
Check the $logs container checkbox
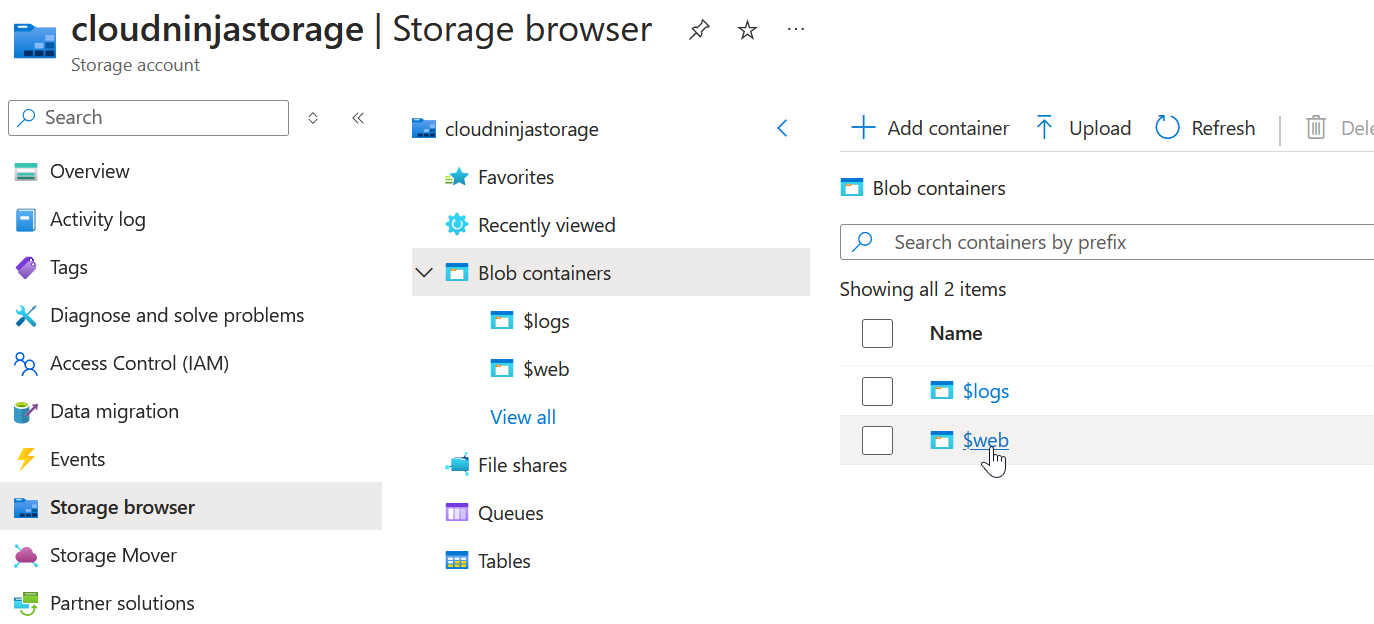tap(877, 391)
